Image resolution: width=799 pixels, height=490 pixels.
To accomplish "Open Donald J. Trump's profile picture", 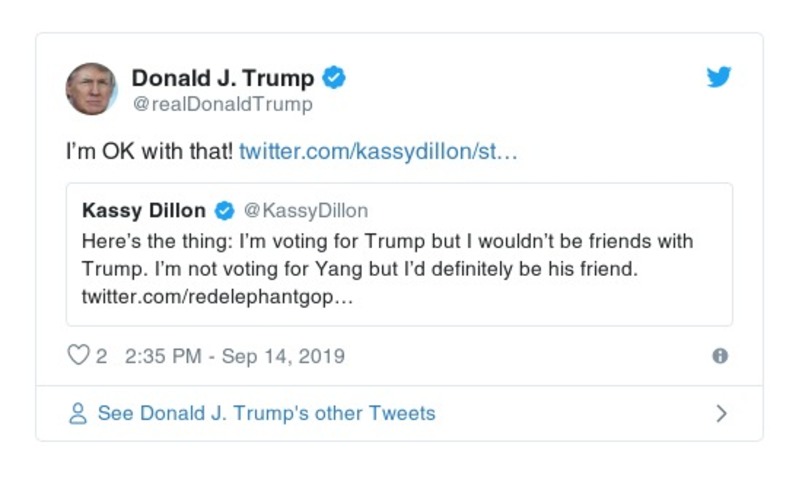I will pyautogui.click(x=91, y=89).
